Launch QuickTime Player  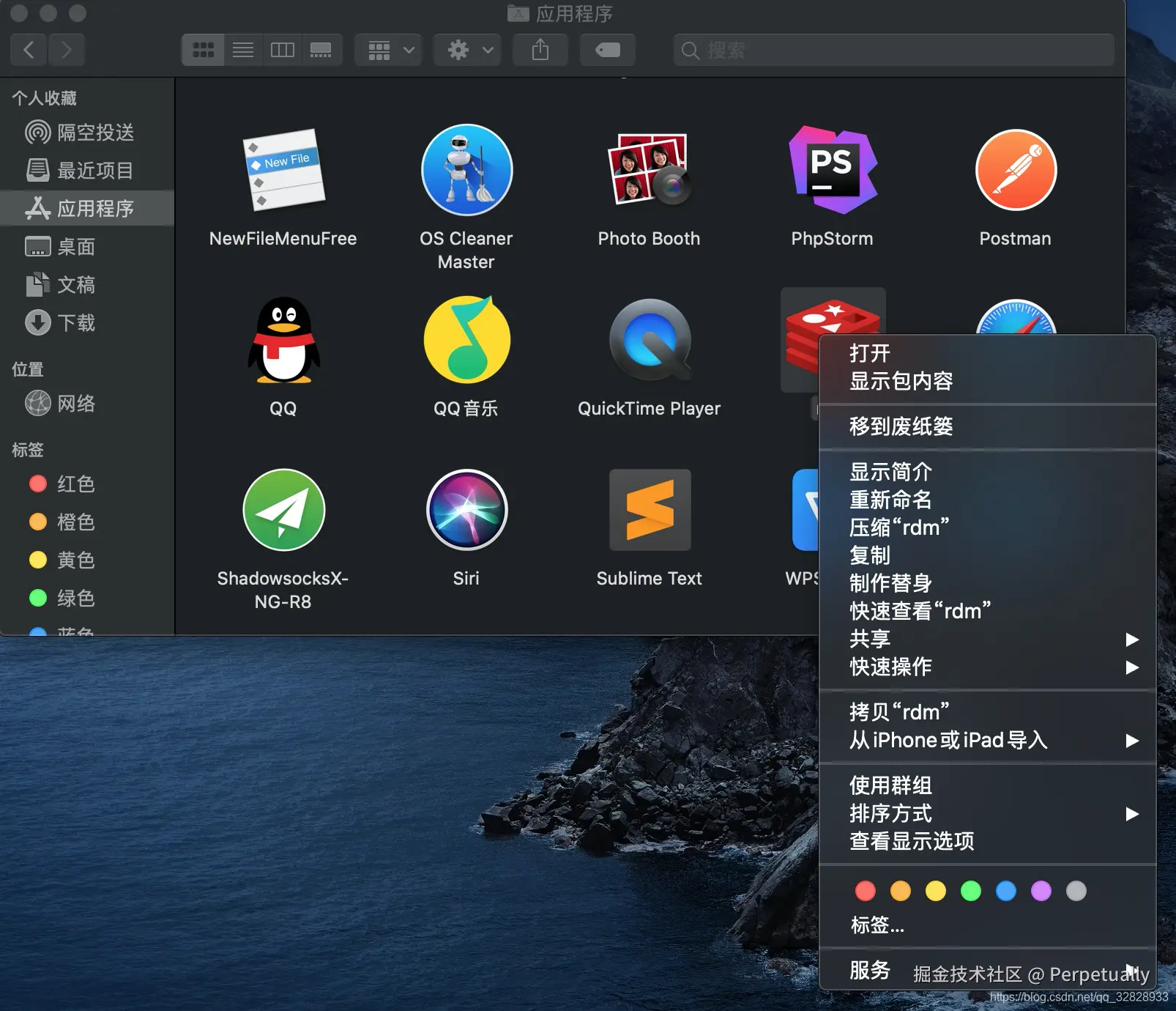tap(650, 340)
